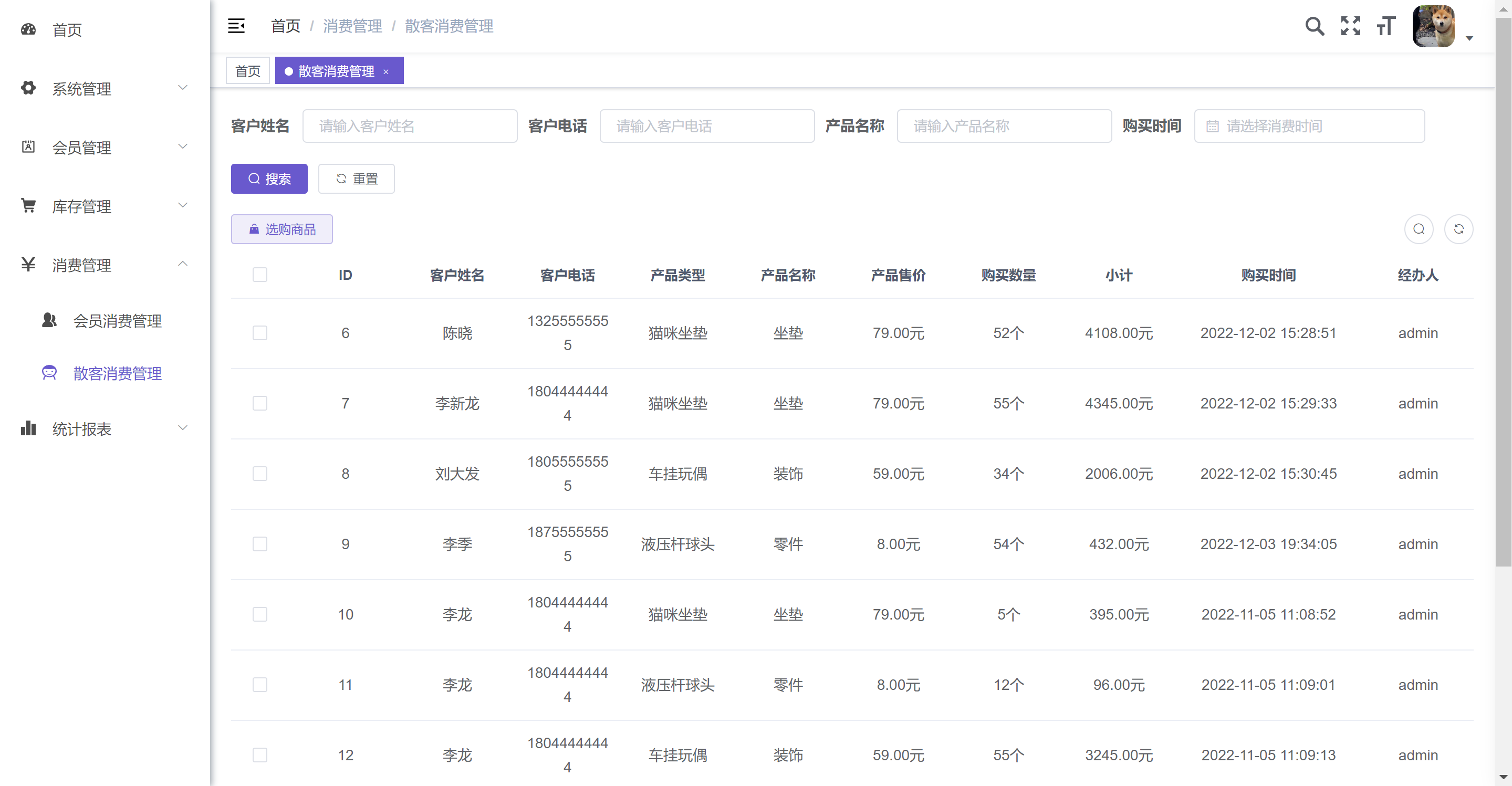
Task: Click the hamburger sidebar collapse icon
Action: pos(236,26)
